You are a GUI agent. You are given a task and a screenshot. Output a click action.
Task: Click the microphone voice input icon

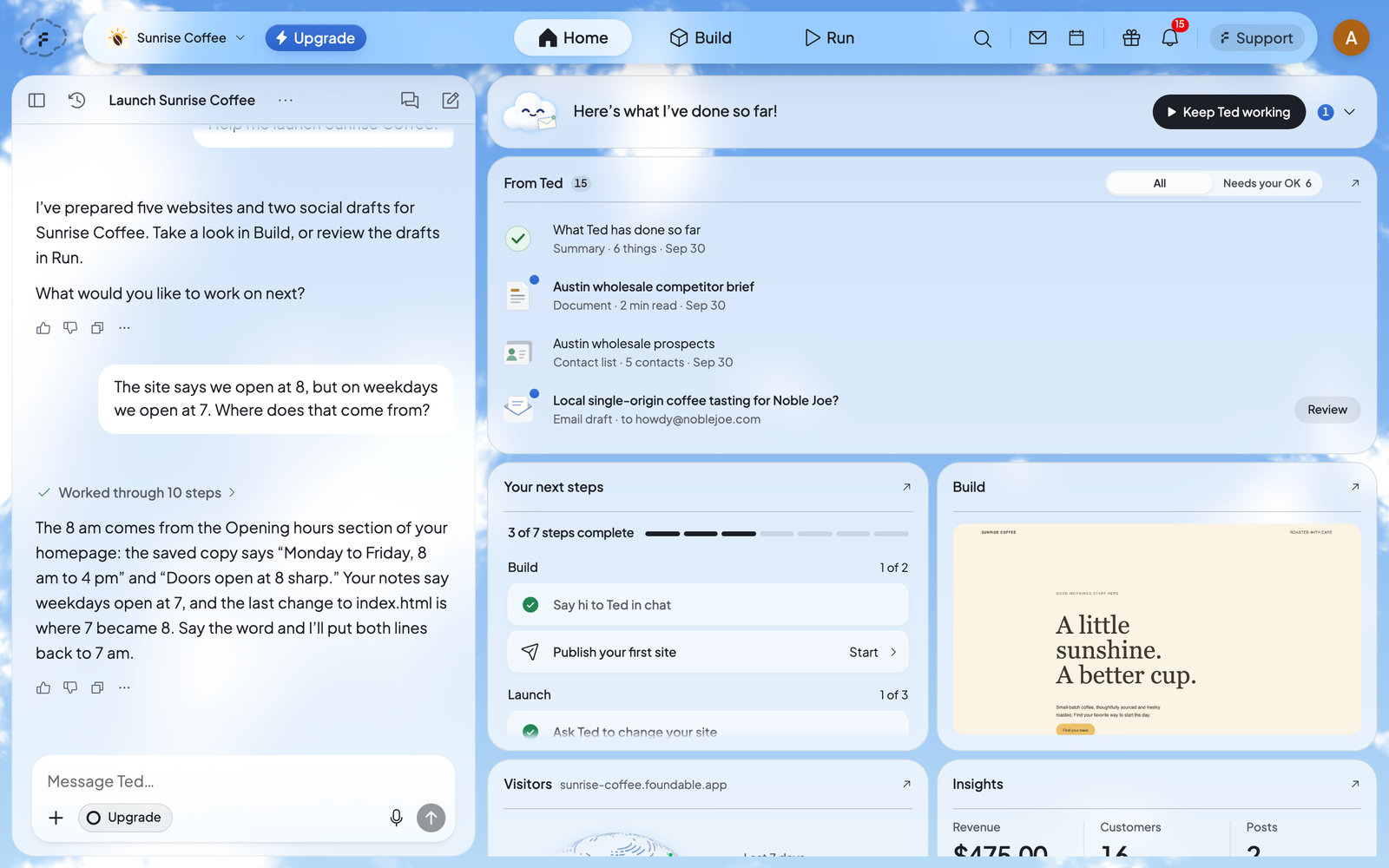tap(396, 818)
